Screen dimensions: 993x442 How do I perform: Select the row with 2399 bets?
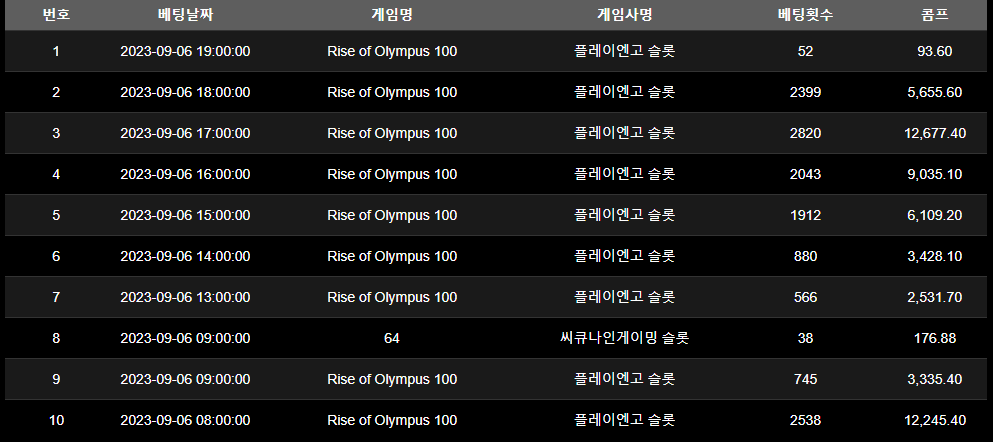(496, 92)
